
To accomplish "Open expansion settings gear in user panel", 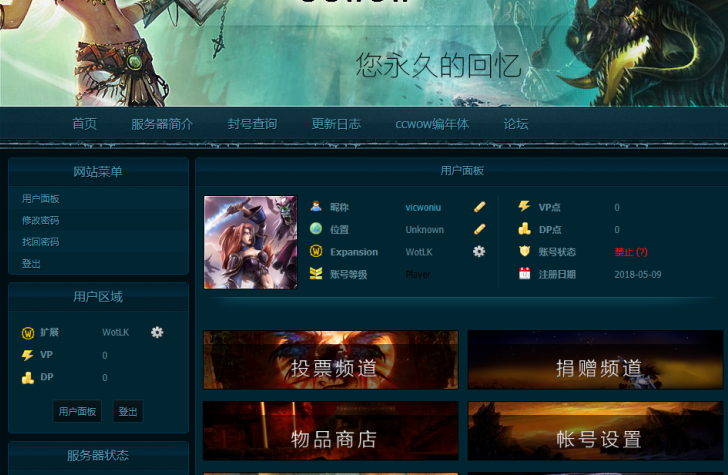I will point(479,252).
